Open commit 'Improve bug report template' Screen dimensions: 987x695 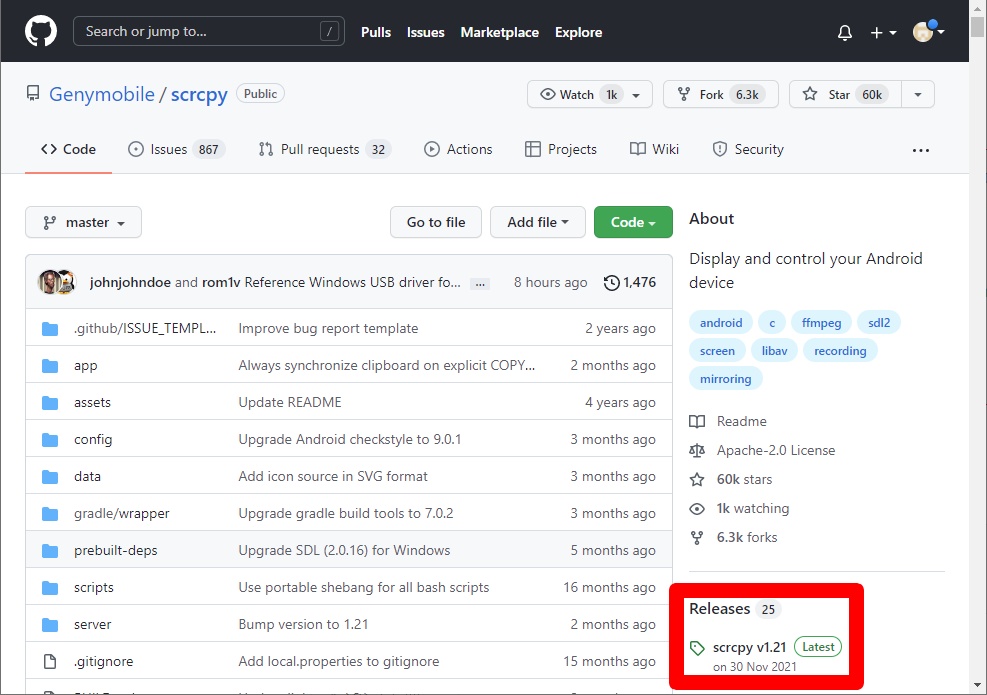point(328,329)
